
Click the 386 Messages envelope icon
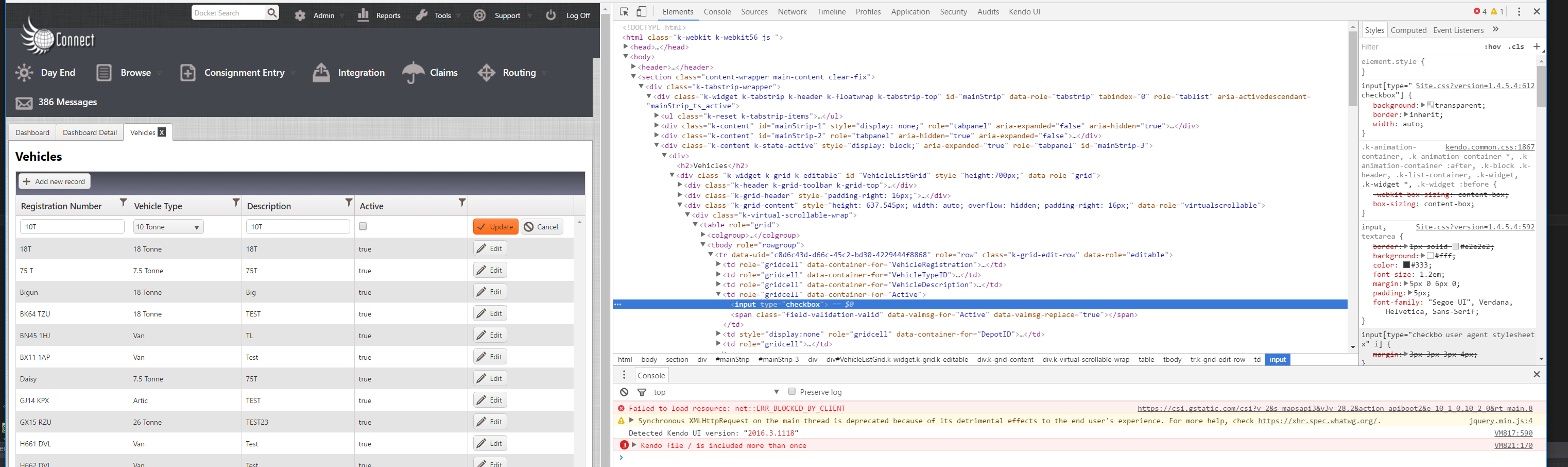click(24, 103)
